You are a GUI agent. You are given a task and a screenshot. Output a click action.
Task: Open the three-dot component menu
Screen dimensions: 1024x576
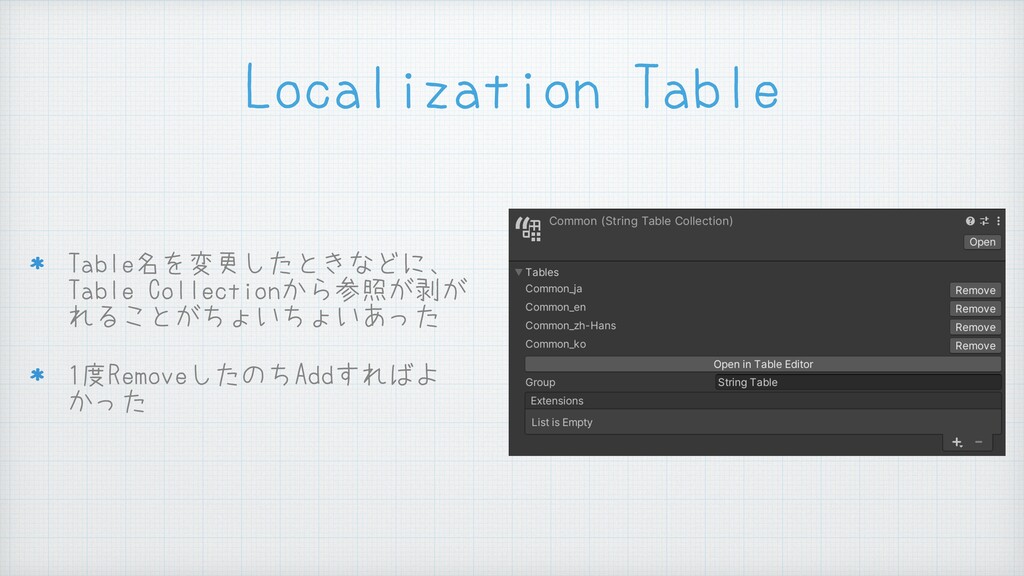pos(998,221)
